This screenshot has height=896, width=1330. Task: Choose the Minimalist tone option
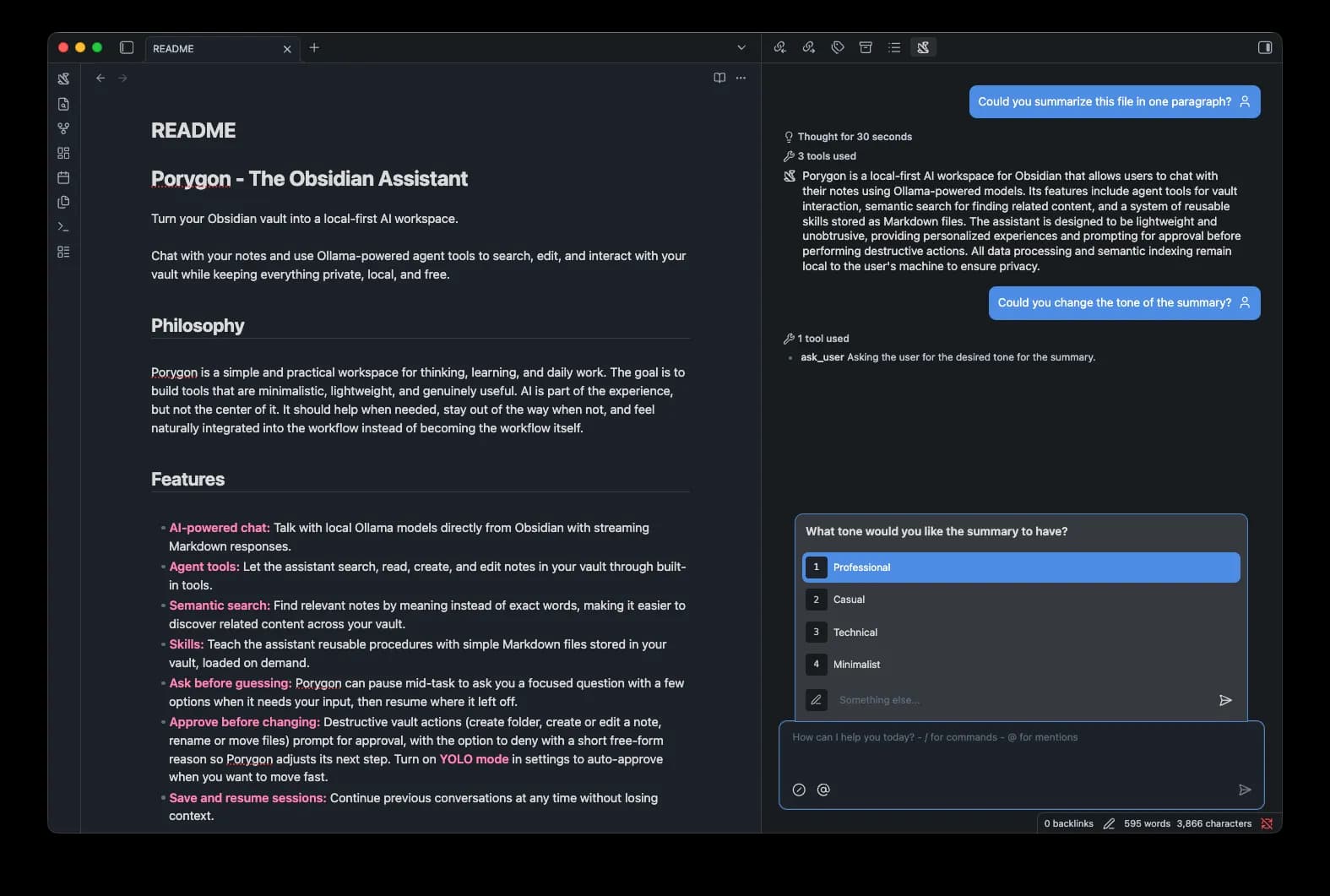(1021, 665)
